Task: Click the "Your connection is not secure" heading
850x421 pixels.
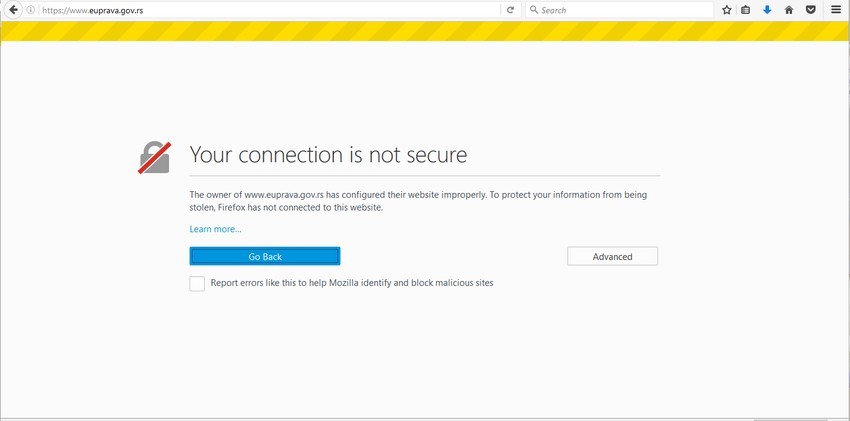Action: pos(328,155)
